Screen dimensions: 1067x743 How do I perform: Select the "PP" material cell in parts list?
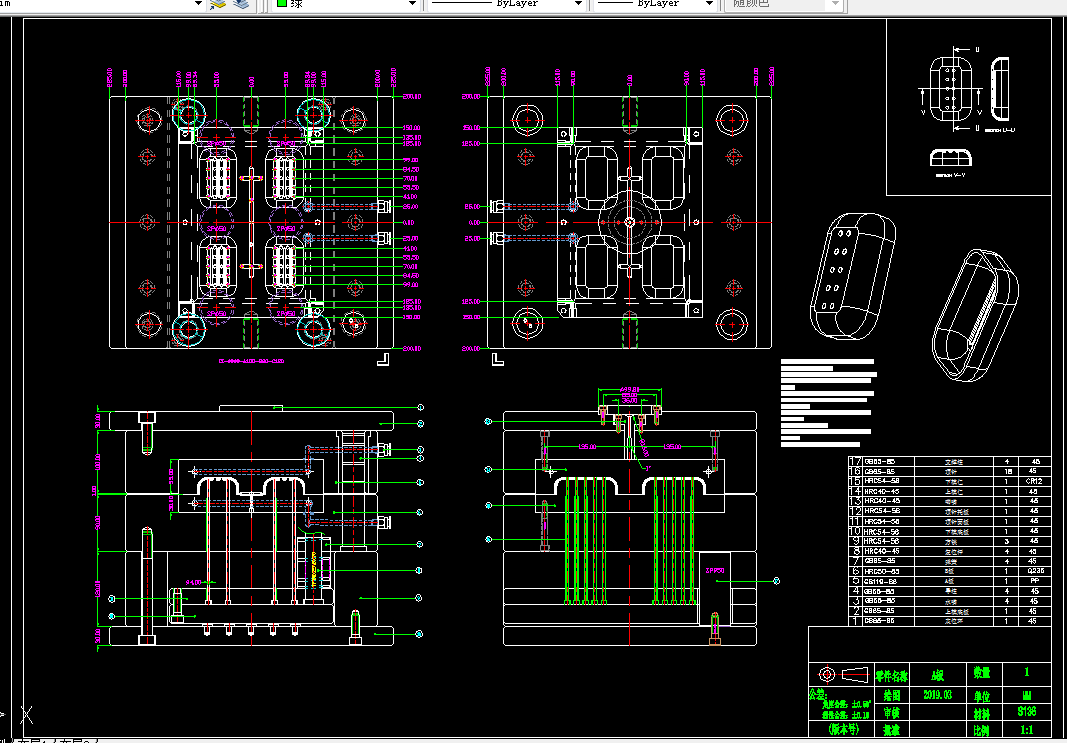pos(1034,582)
